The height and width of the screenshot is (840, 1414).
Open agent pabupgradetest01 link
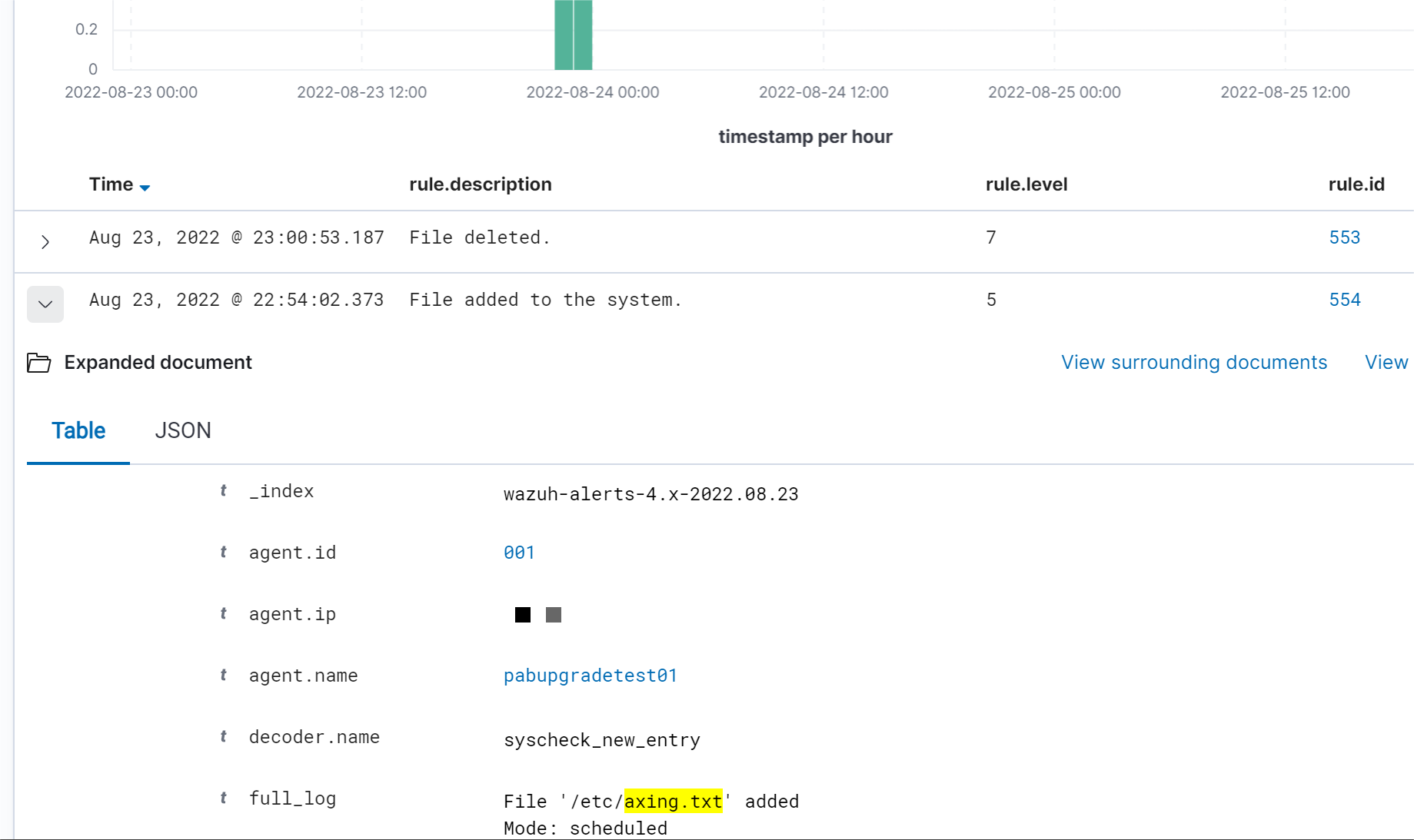tap(591, 676)
